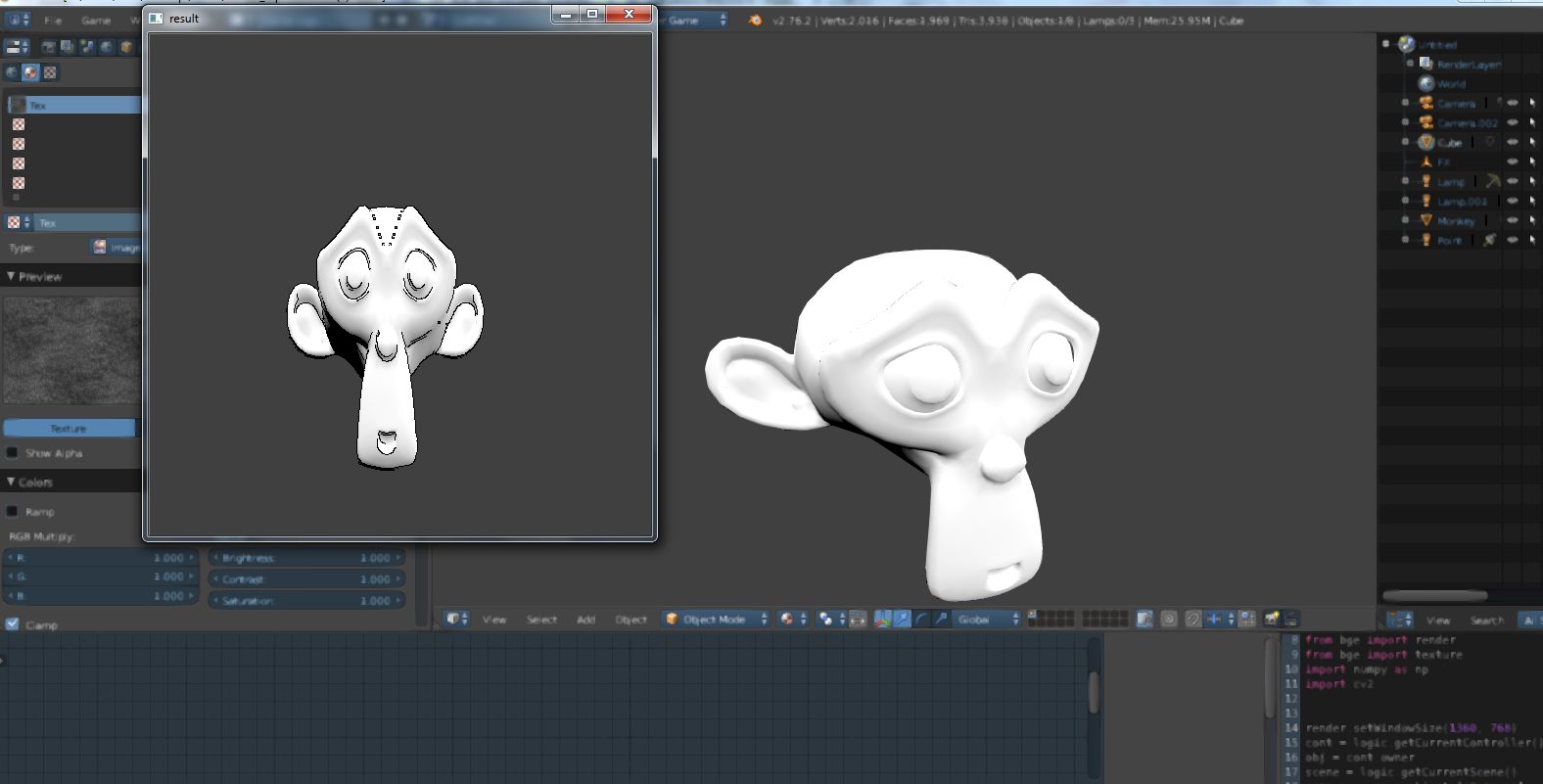Open the info editor type selector
This screenshot has height=784, width=1543.
coord(18,20)
